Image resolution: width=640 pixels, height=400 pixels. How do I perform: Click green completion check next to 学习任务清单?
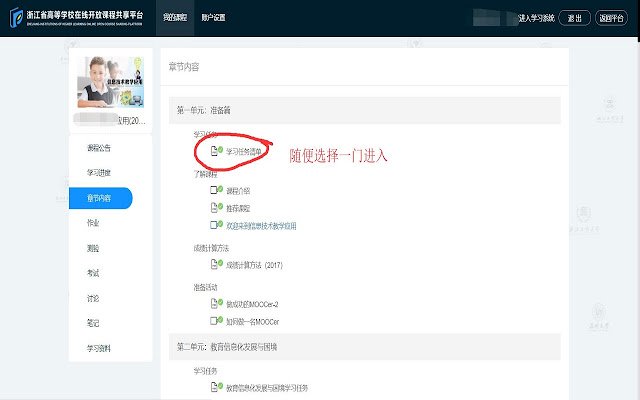[220, 149]
